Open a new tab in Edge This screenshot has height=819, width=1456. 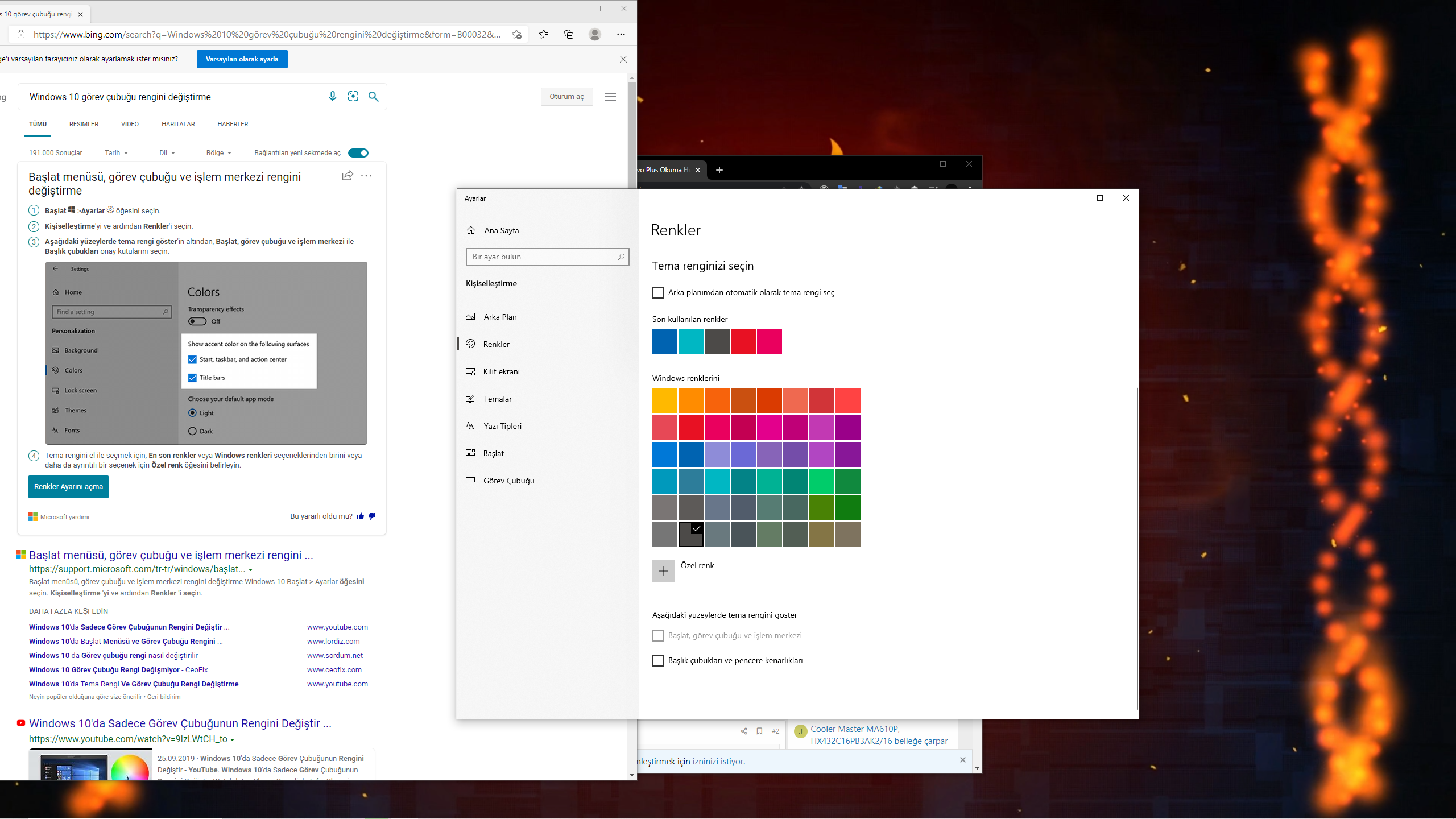[x=100, y=14]
